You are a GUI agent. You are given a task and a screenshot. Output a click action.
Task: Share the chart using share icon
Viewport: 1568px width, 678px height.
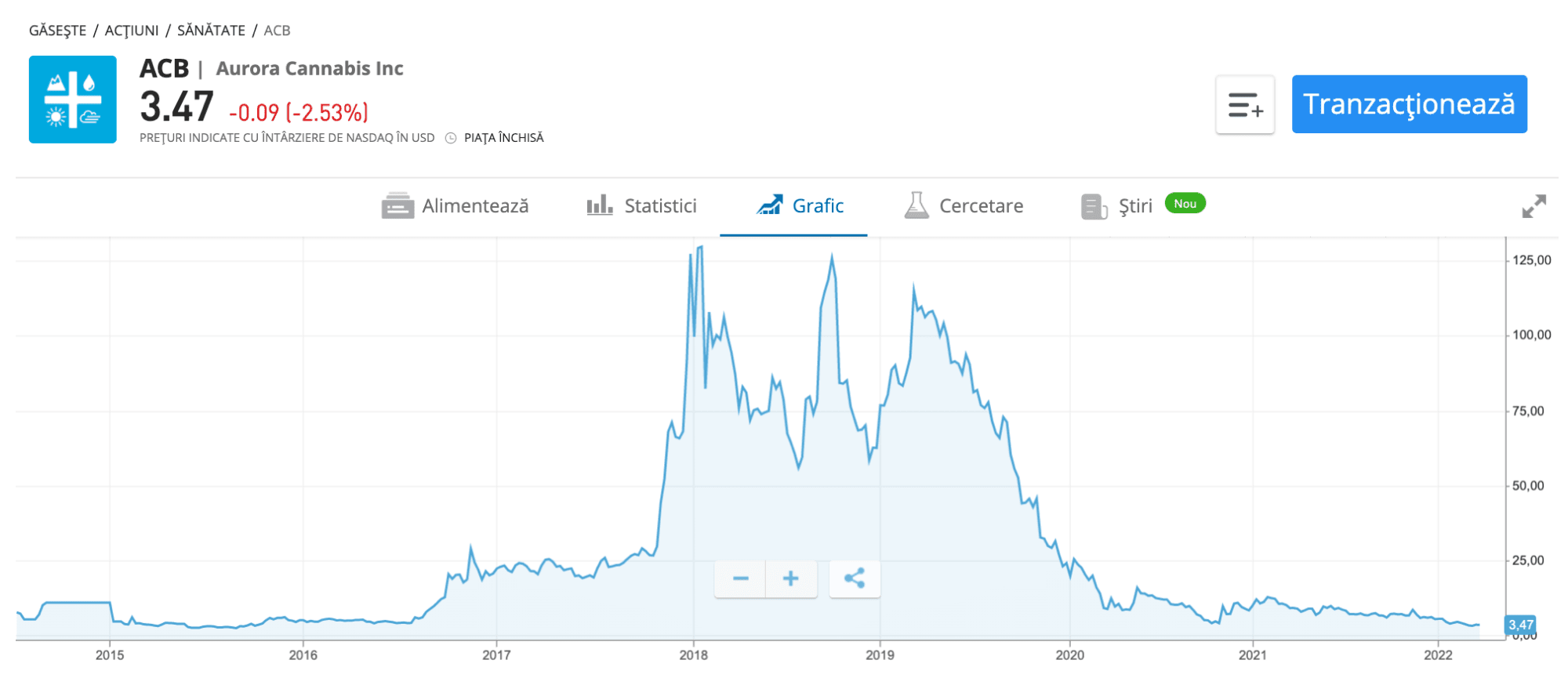point(855,578)
